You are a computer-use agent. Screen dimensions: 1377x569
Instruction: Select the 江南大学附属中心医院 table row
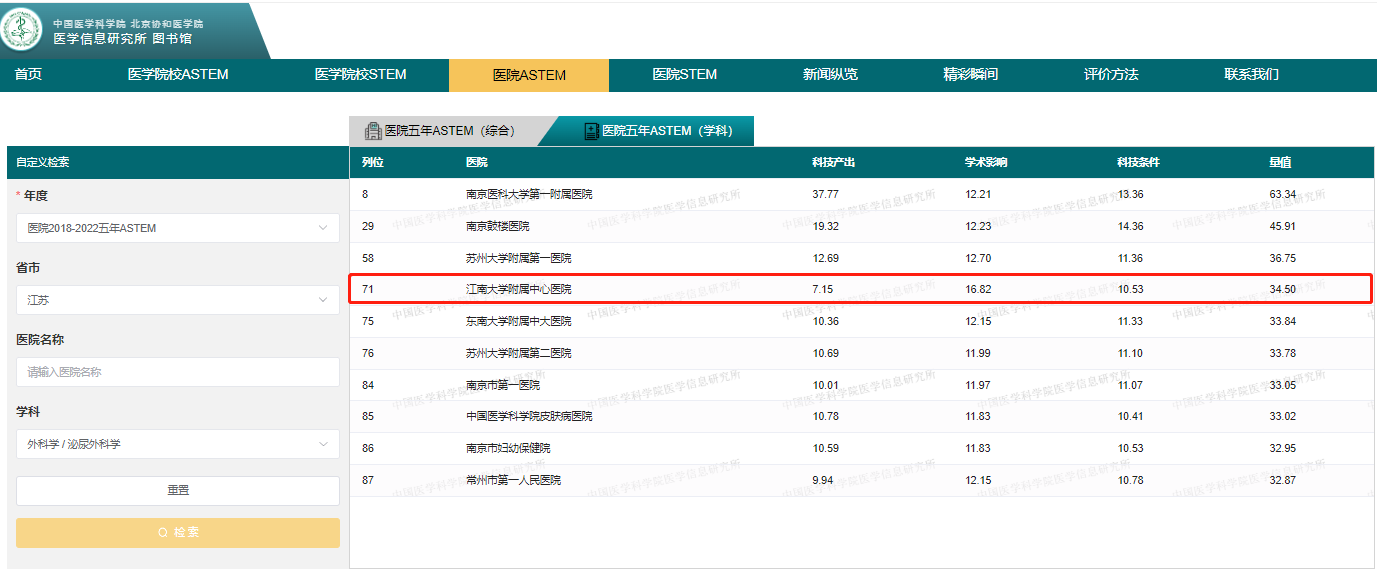pyautogui.click(x=517, y=290)
